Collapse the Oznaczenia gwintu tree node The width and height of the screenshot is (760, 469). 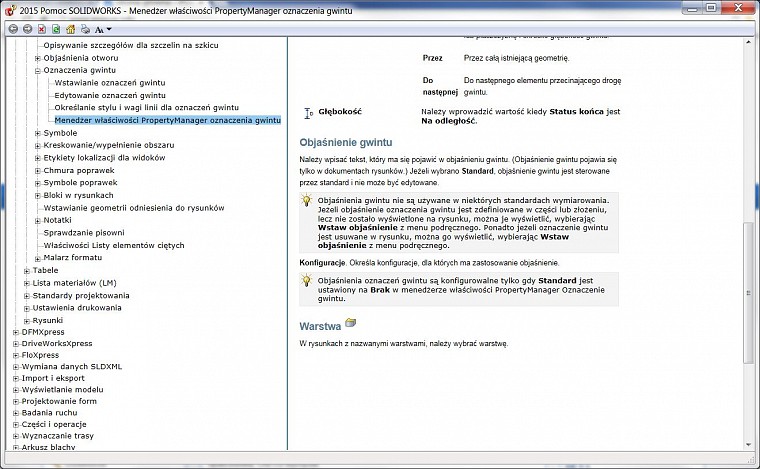point(37,71)
